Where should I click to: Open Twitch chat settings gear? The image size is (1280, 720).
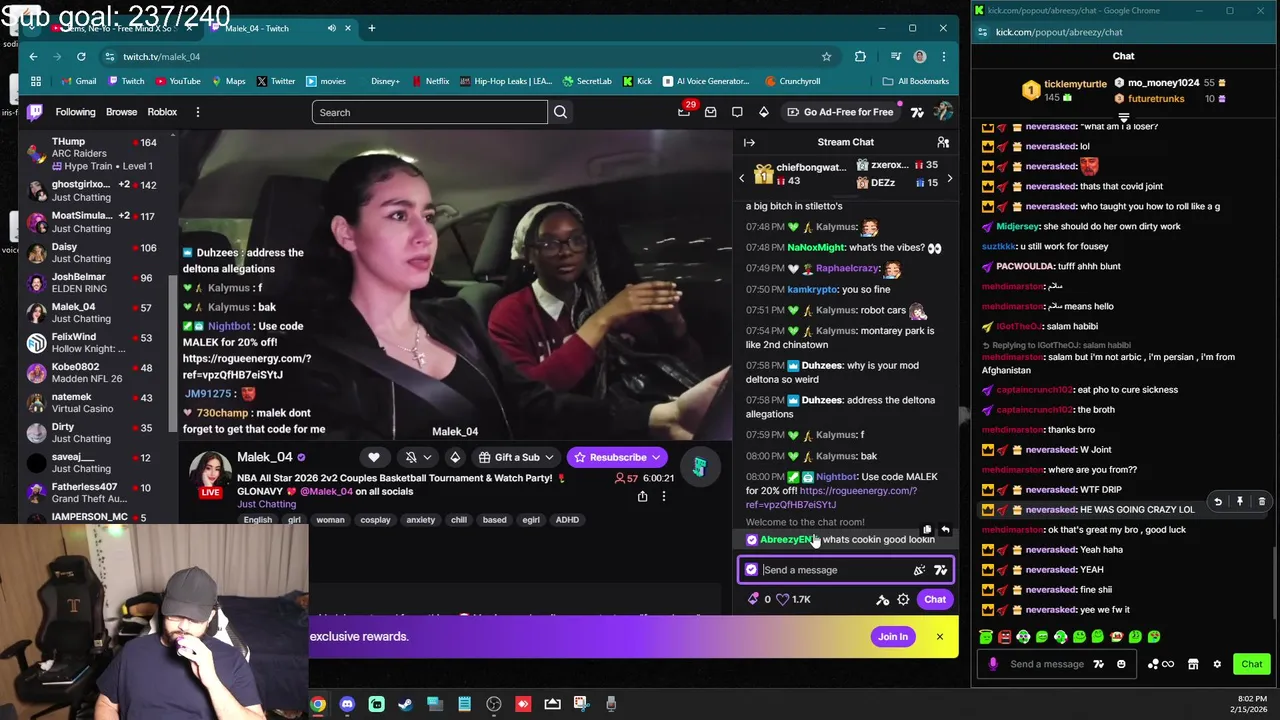coord(903,599)
